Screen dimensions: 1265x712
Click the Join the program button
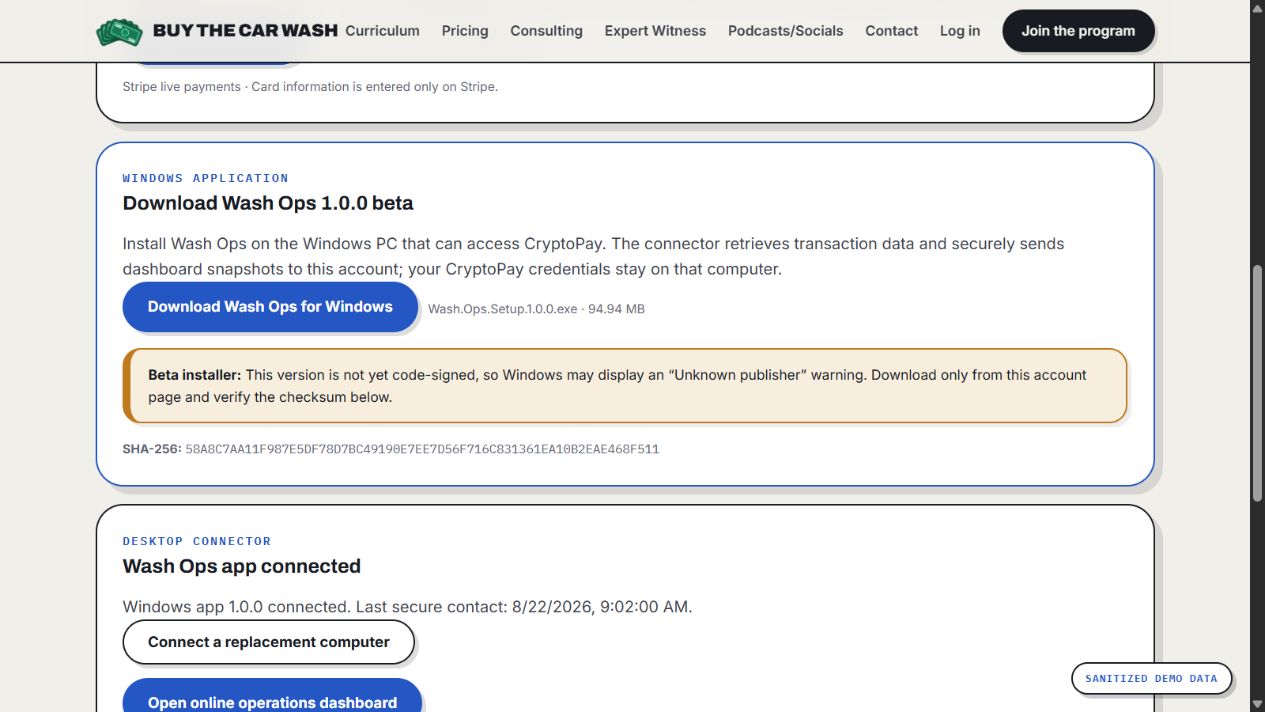point(1078,31)
